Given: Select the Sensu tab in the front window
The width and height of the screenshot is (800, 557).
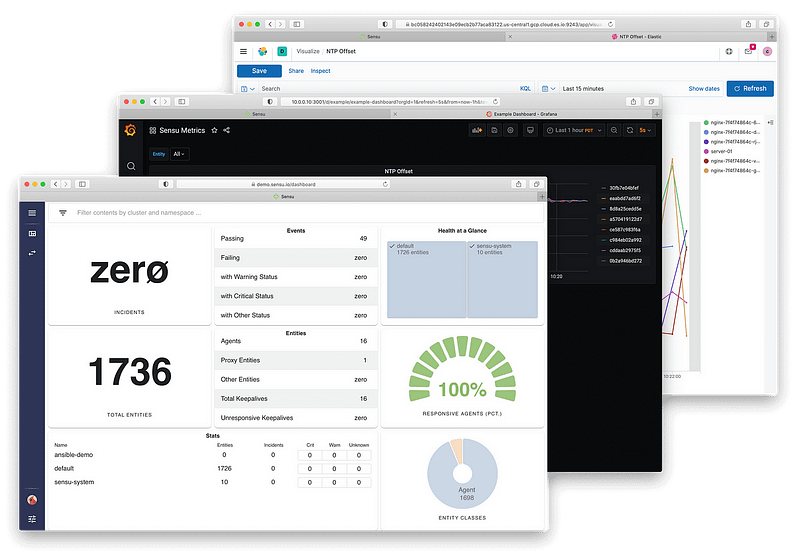Looking at the screenshot, I should point(284,196).
